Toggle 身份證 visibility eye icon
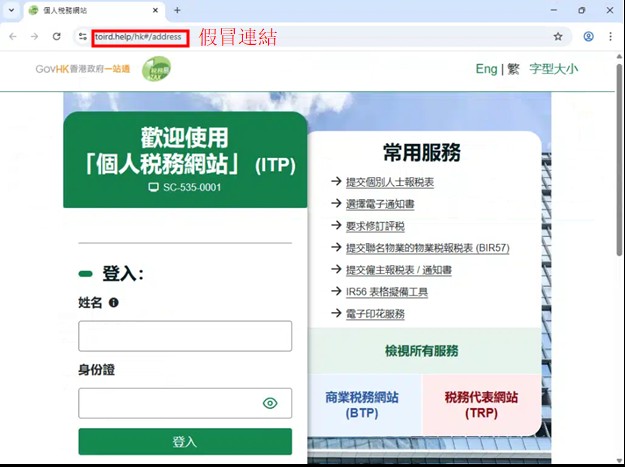This screenshot has width=625, height=467. tap(270, 403)
